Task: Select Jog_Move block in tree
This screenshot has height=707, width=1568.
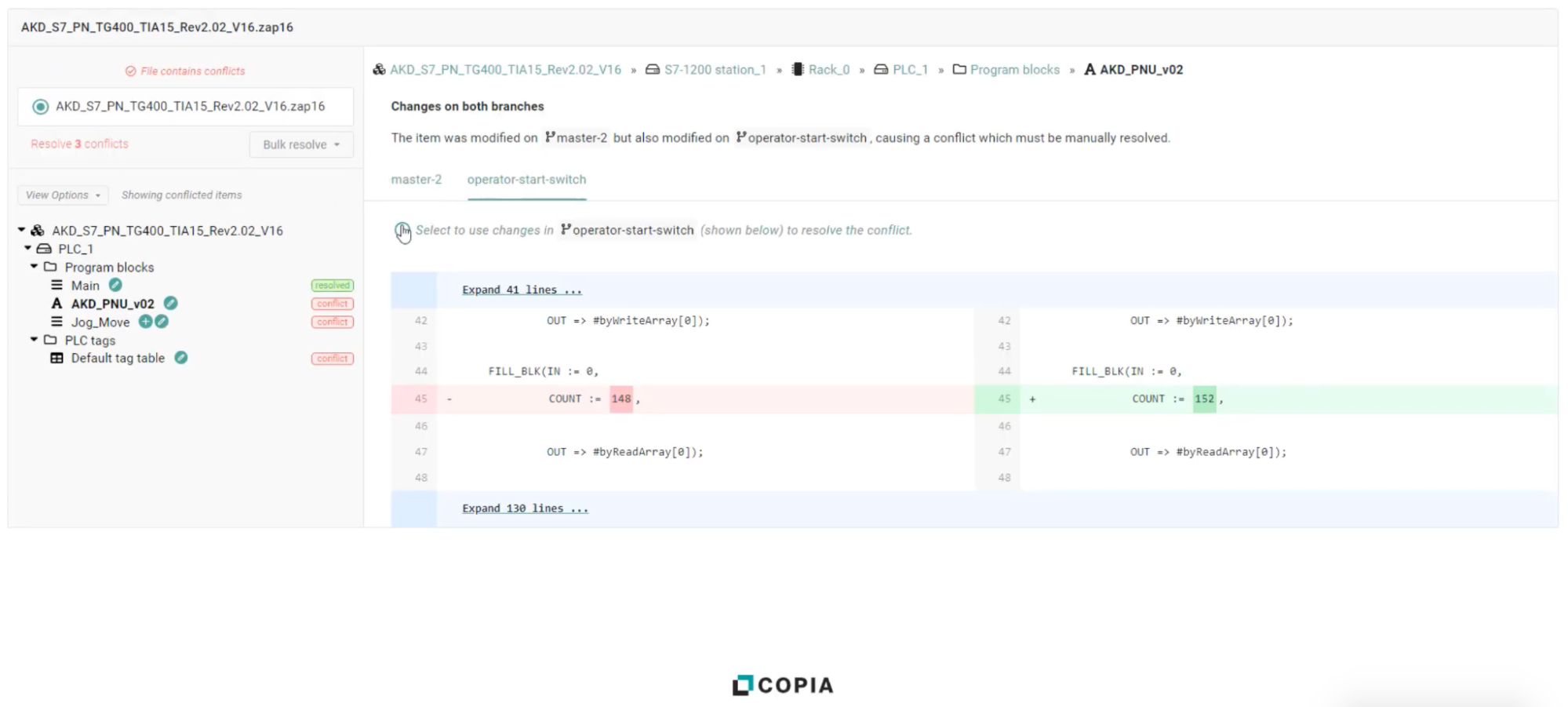Action: 100,322
